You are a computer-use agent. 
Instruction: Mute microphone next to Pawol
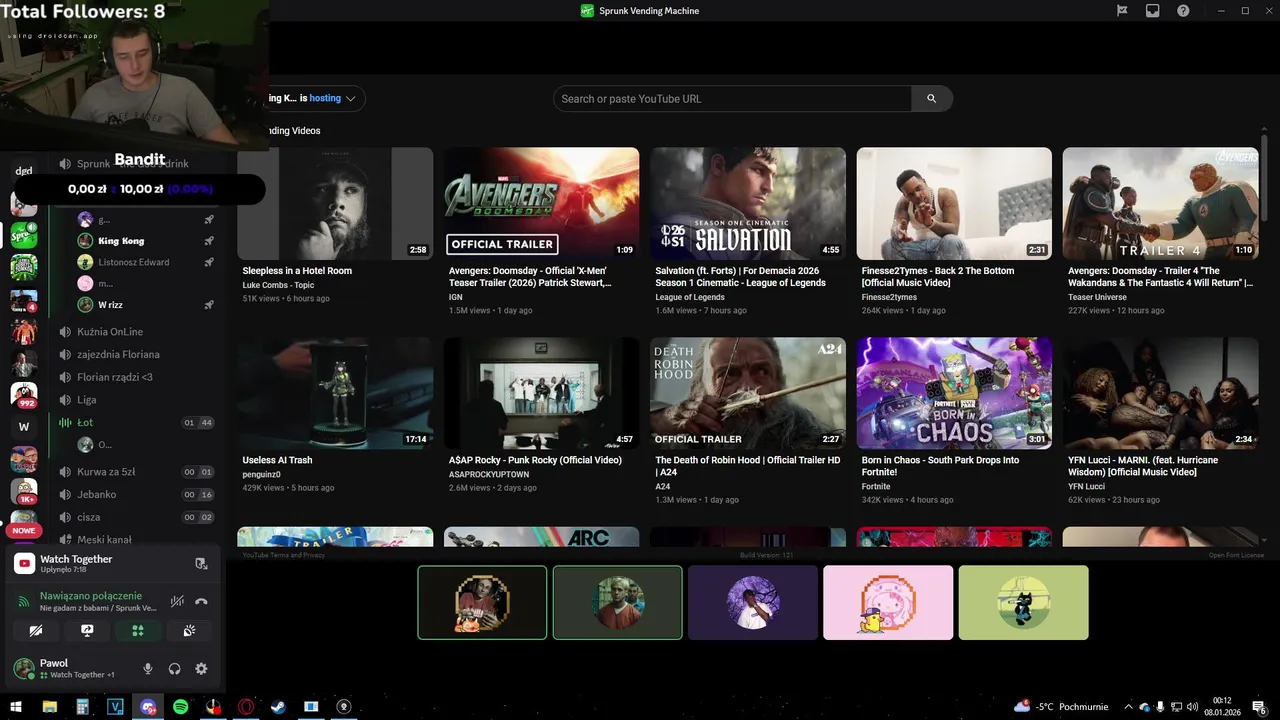148,669
